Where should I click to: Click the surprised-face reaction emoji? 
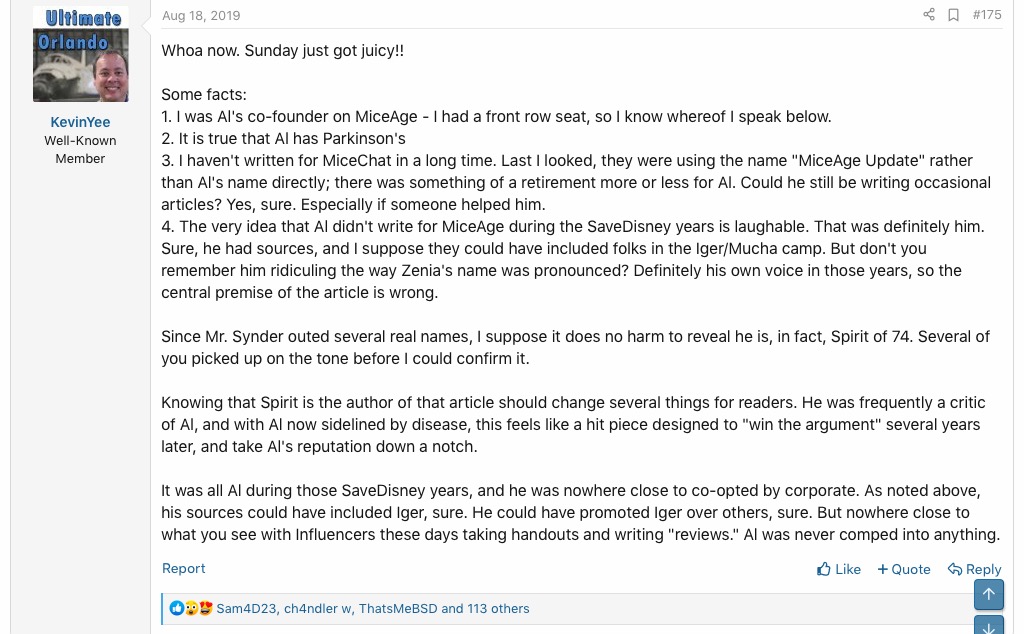[191, 608]
